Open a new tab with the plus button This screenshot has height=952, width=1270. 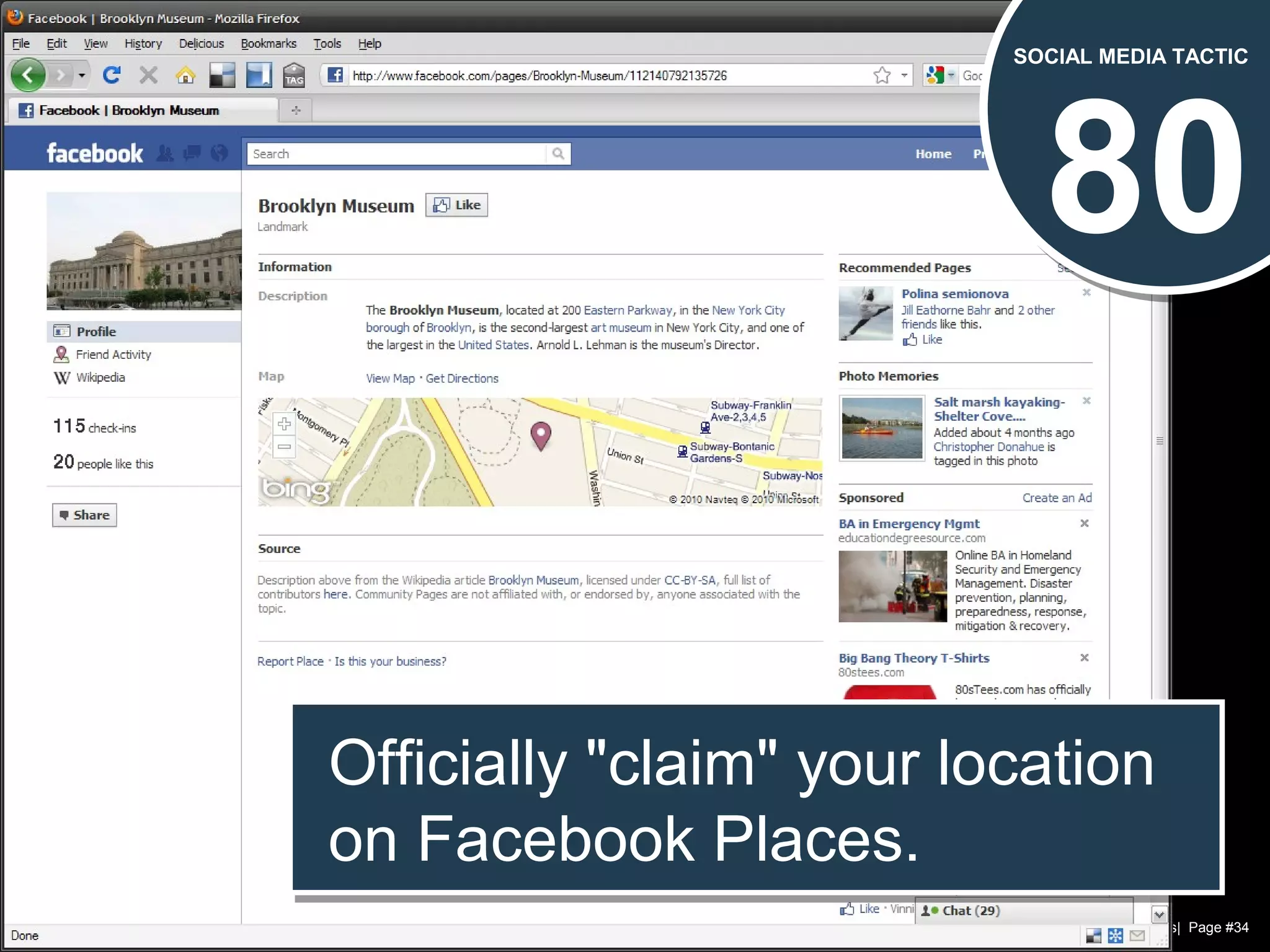[x=296, y=110]
